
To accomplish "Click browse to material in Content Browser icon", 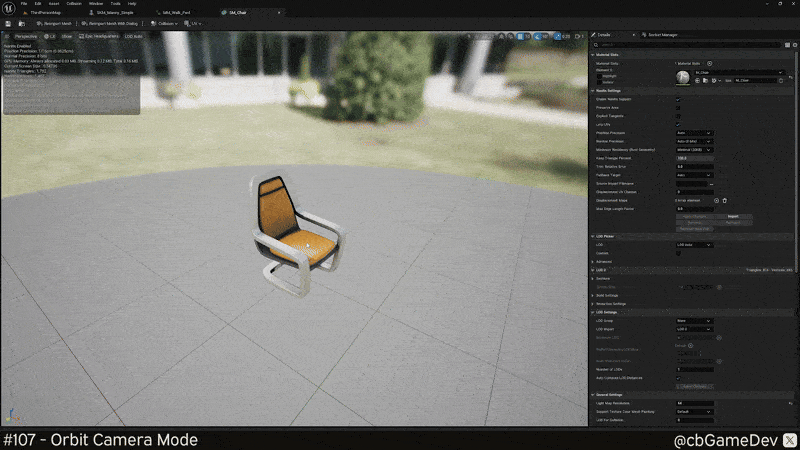I will pyautogui.click(x=705, y=81).
